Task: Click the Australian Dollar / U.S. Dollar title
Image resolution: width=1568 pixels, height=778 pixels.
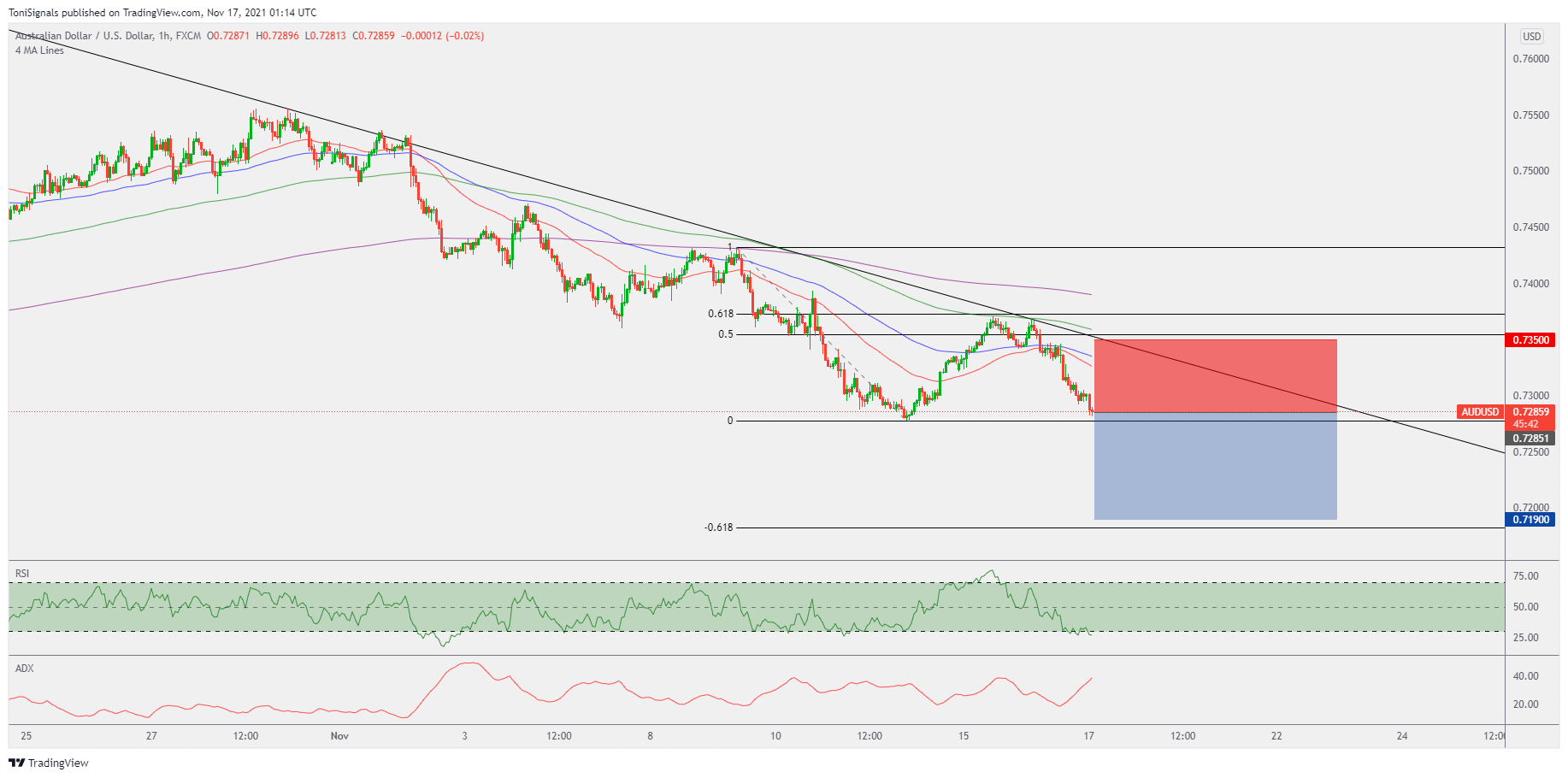Action: click(x=84, y=36)
